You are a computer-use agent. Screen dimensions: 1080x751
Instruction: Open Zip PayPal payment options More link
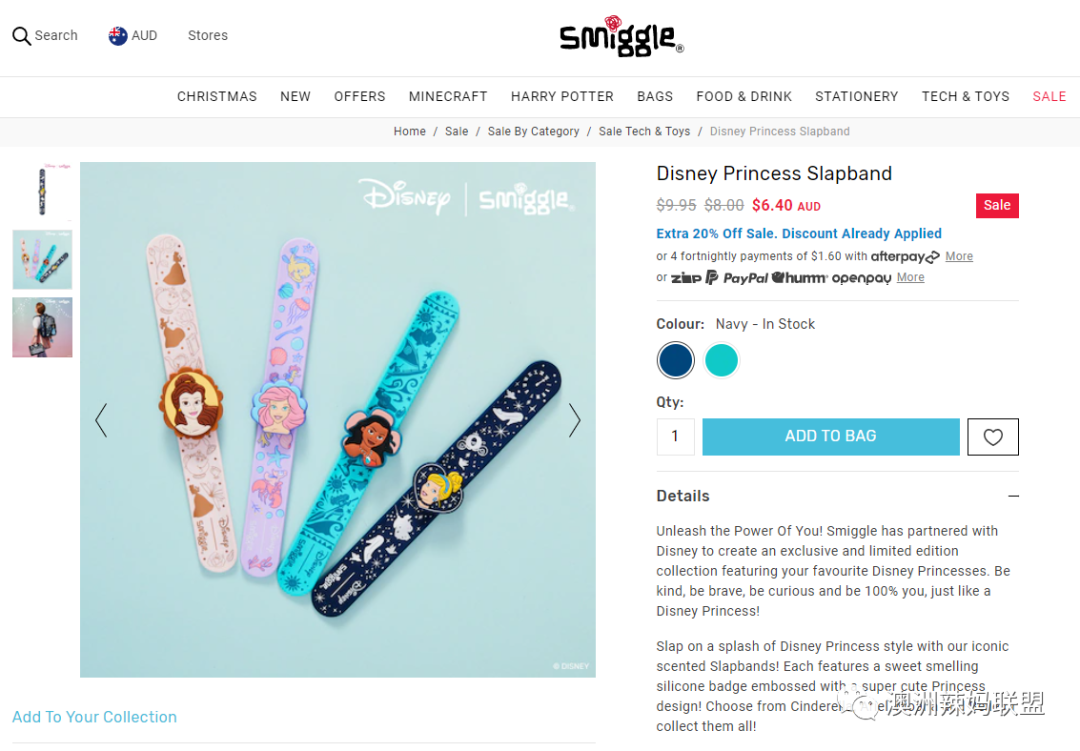tap(910, 277)
